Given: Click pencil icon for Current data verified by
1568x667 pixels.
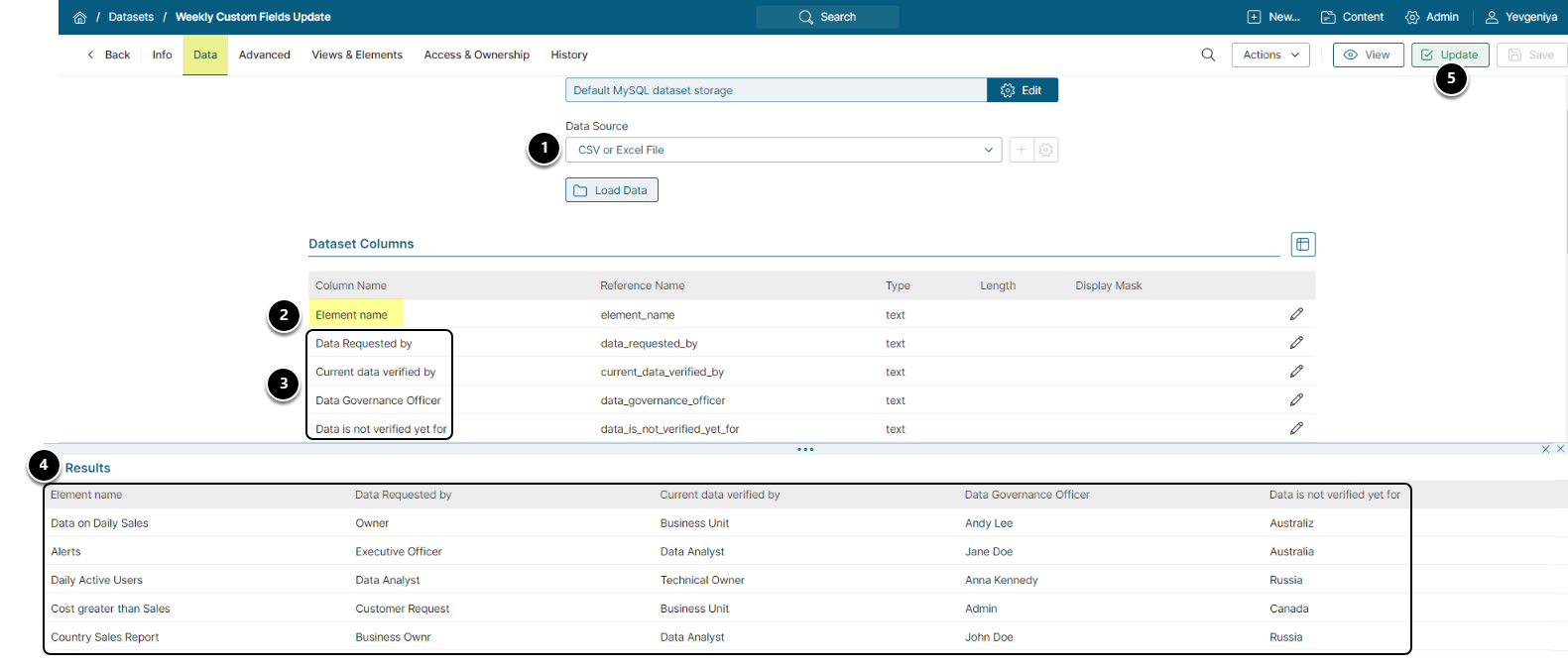Looking at the screenshot, I should (x=1296, y=372).
